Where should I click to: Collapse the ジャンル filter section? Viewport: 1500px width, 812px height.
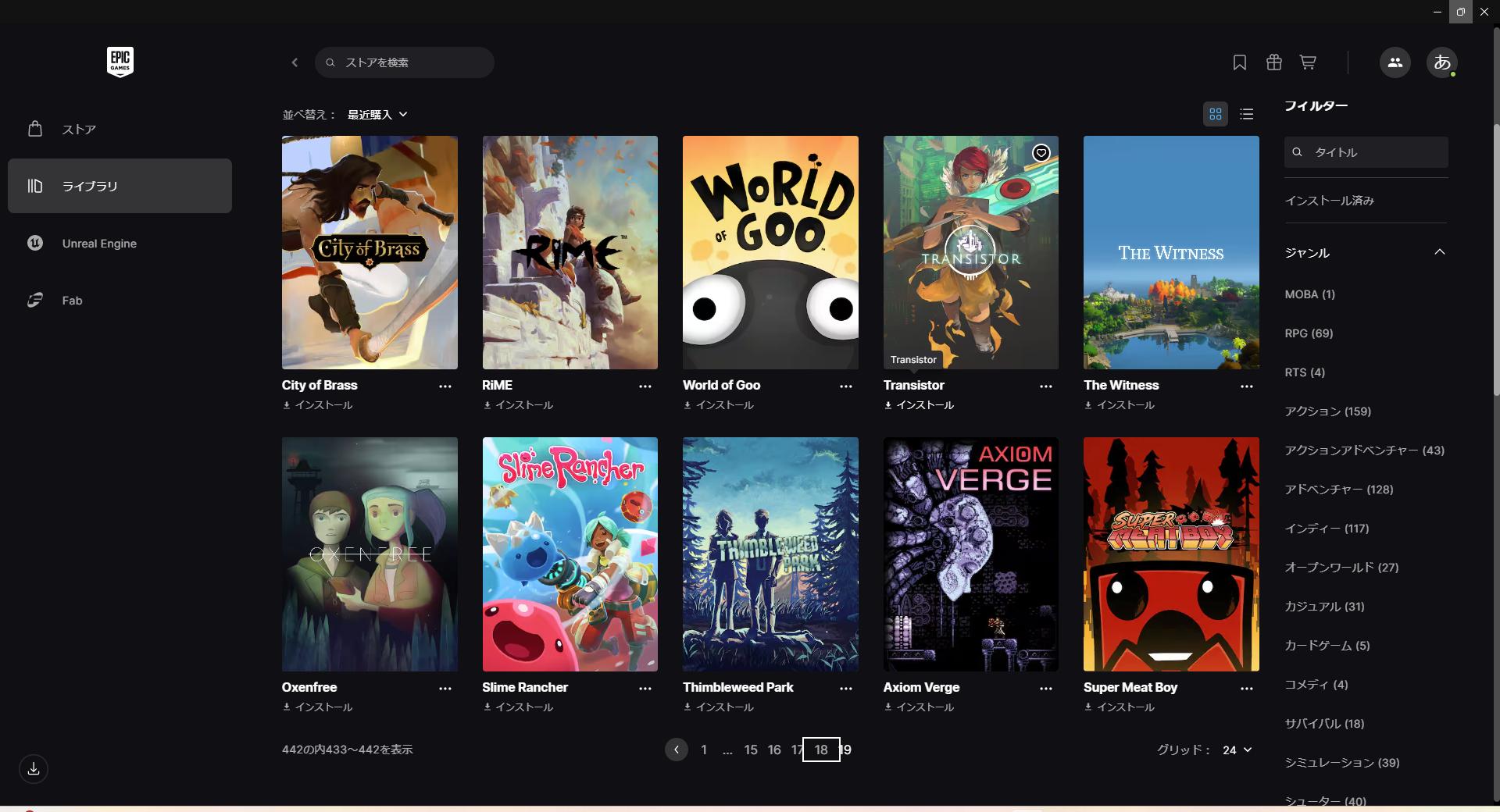click(1439, 252)
